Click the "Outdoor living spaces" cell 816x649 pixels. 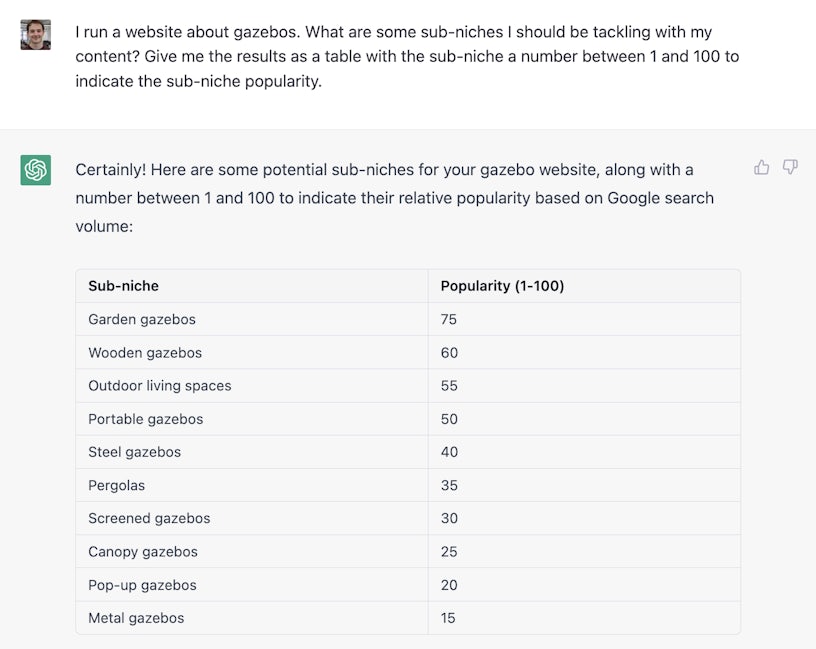[160, 385]
